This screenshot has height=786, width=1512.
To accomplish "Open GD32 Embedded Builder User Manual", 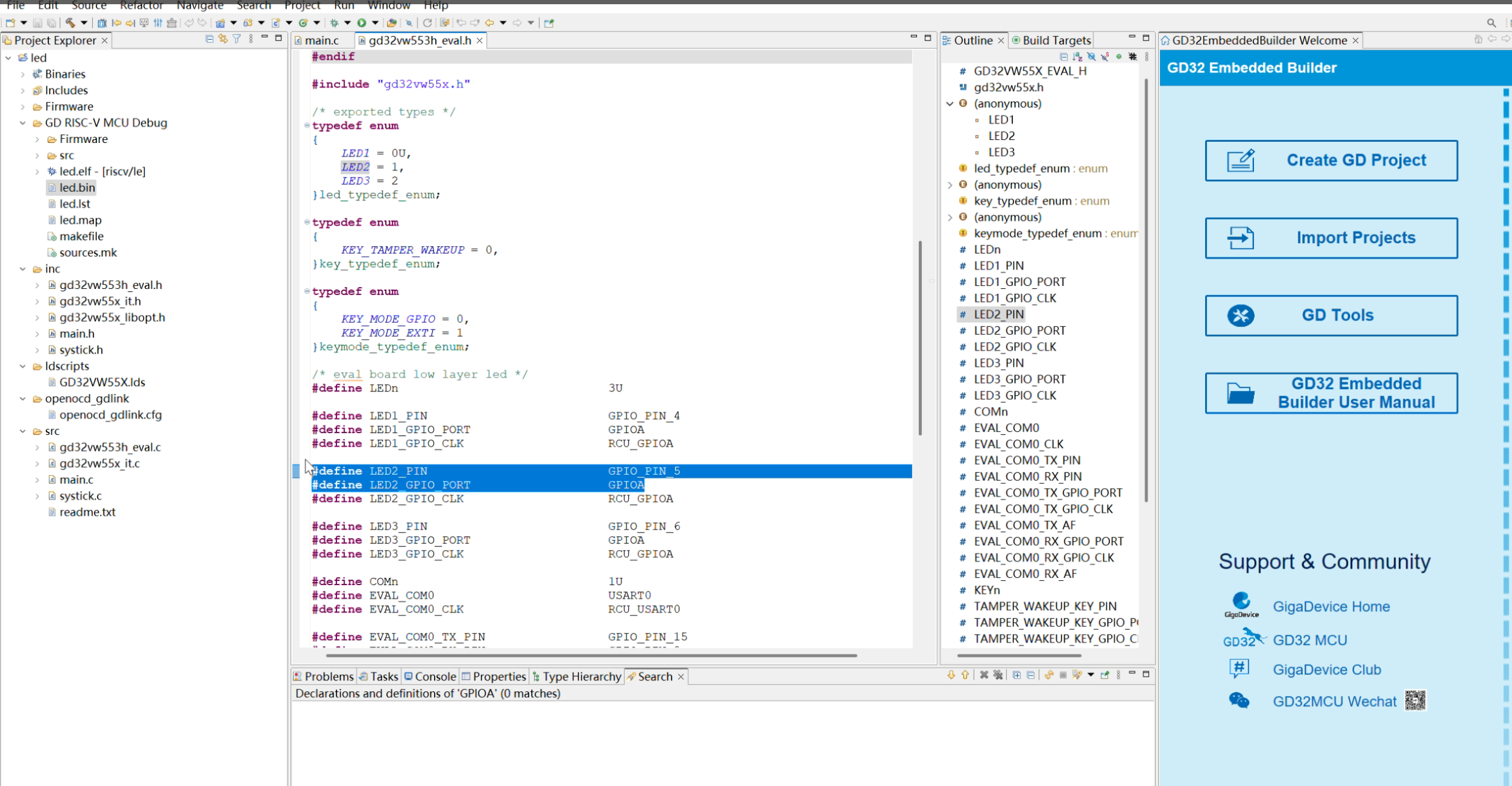I will [x=1331, y=393].
